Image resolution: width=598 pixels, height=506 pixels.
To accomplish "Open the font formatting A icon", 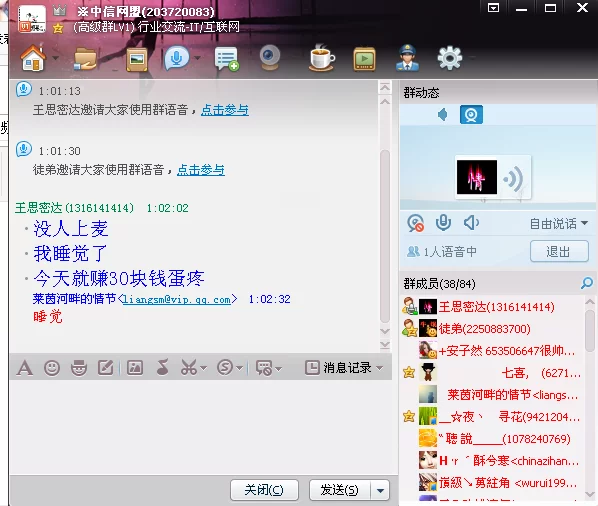I will tap(25, 368).
